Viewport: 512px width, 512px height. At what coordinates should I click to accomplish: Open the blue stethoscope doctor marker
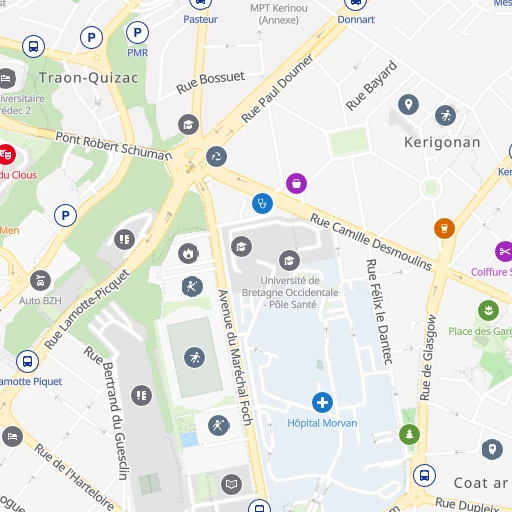tap(262, 203)
